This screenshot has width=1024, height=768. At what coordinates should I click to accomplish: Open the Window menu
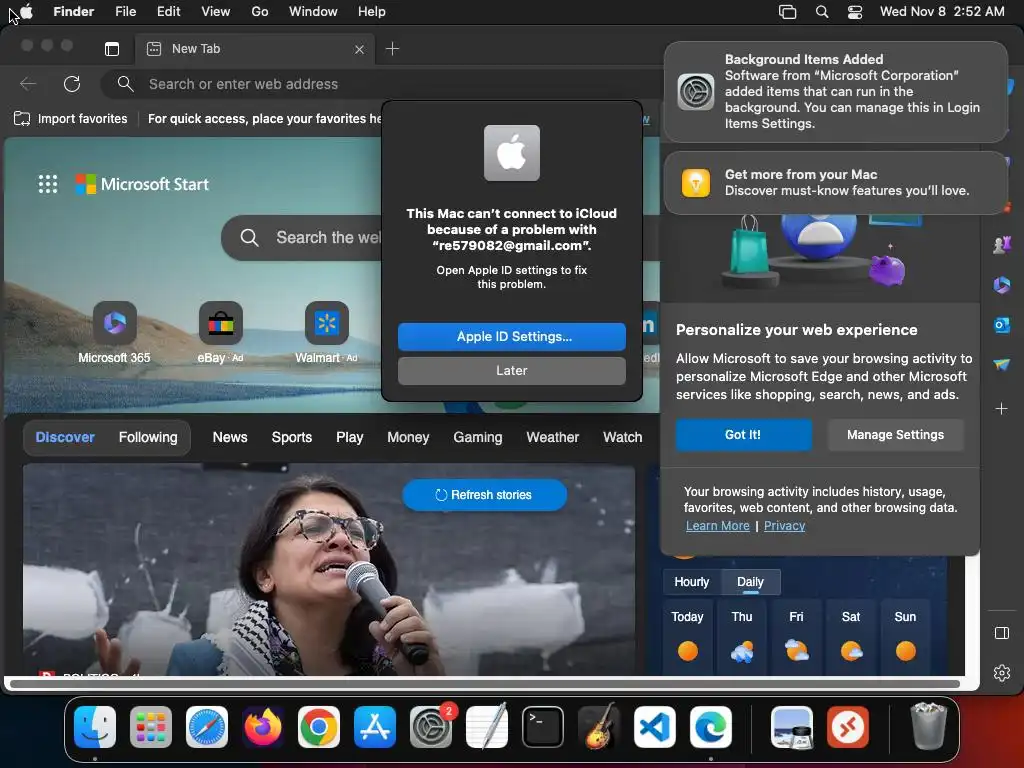[313, 12]
